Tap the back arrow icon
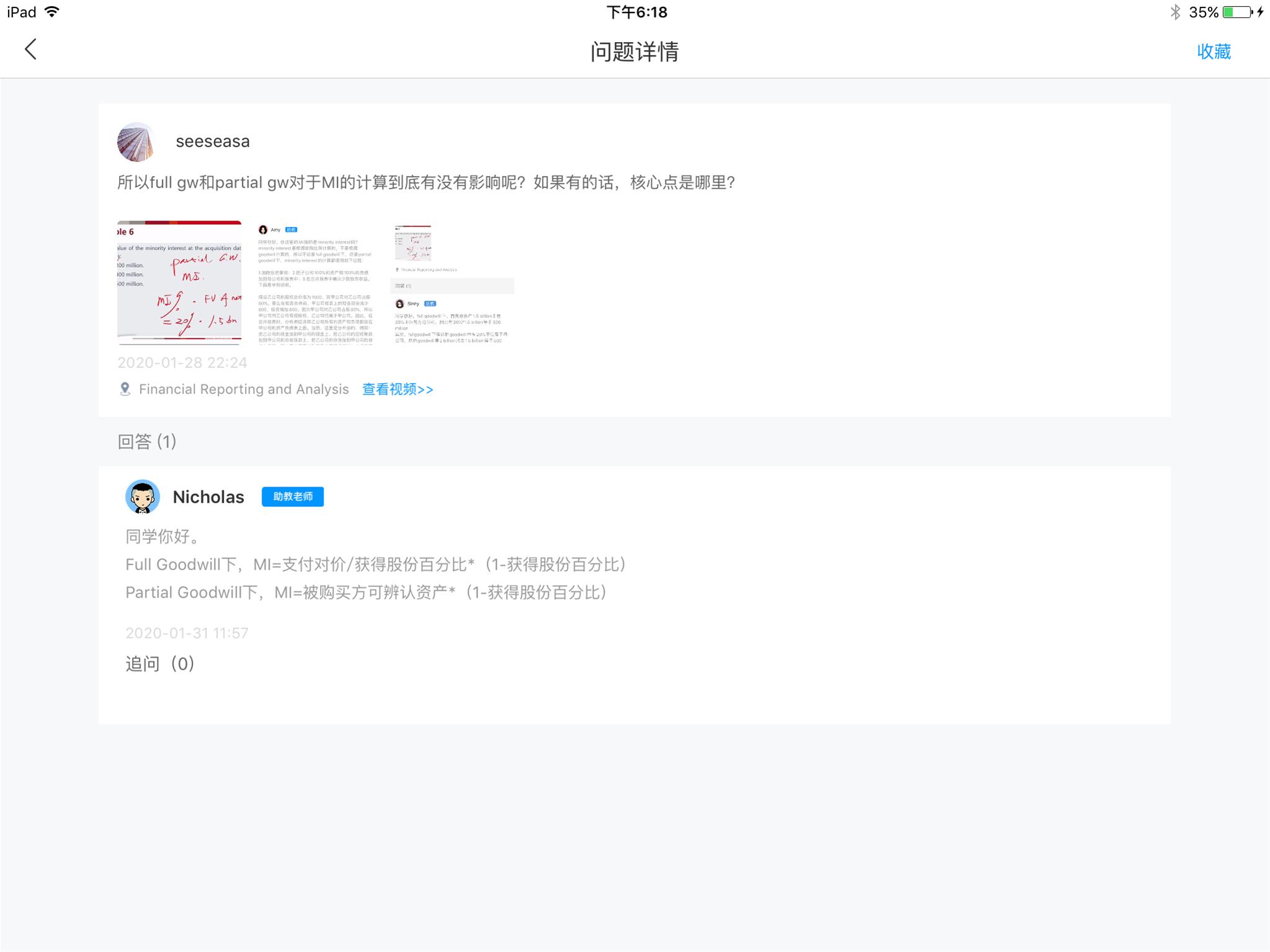Screen dimensions: 1270x952 coord(30,50)
